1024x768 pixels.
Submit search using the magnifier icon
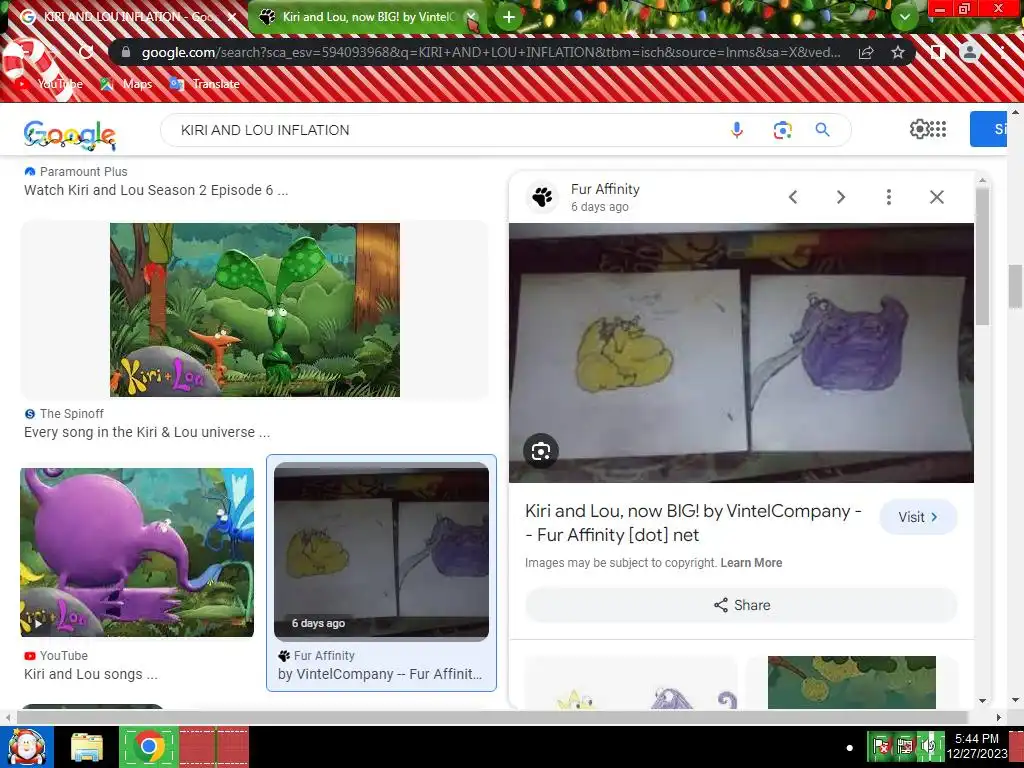click(x=823, y=129)
